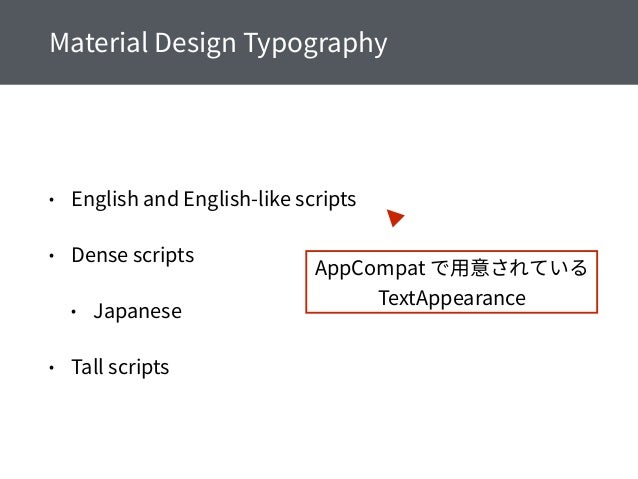The image size is (638, 479).
Task: Select the bullet "English and English-like scripts"
Action: 214,199
